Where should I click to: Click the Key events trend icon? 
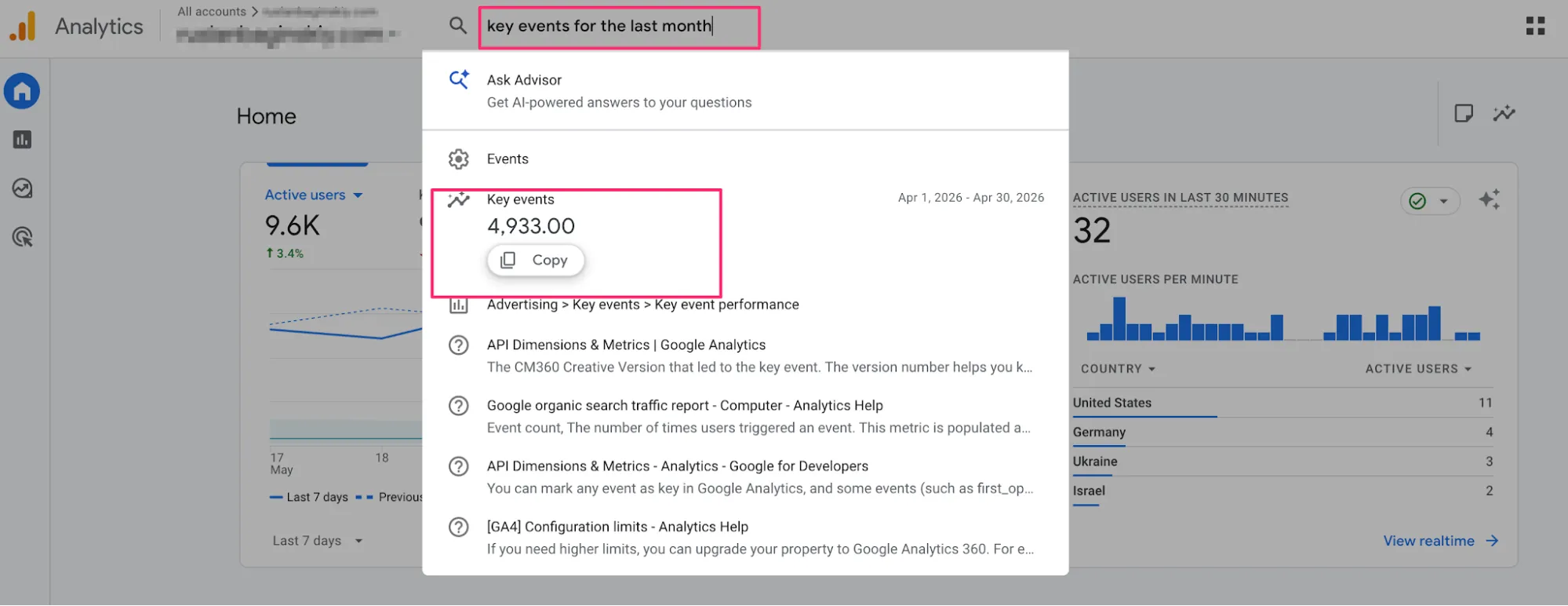[x=459, y=199]
